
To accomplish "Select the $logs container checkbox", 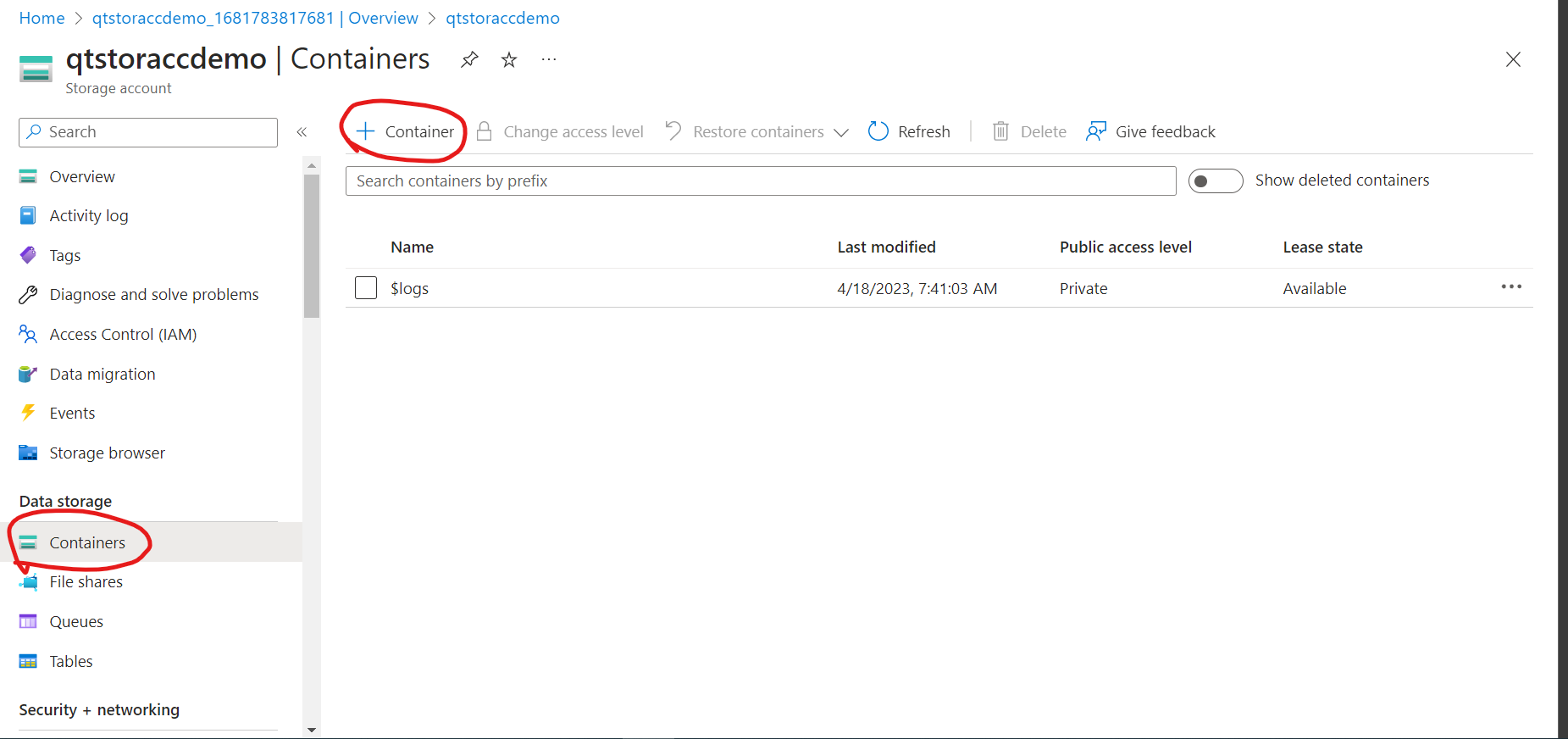I will (x=366, y=288).
